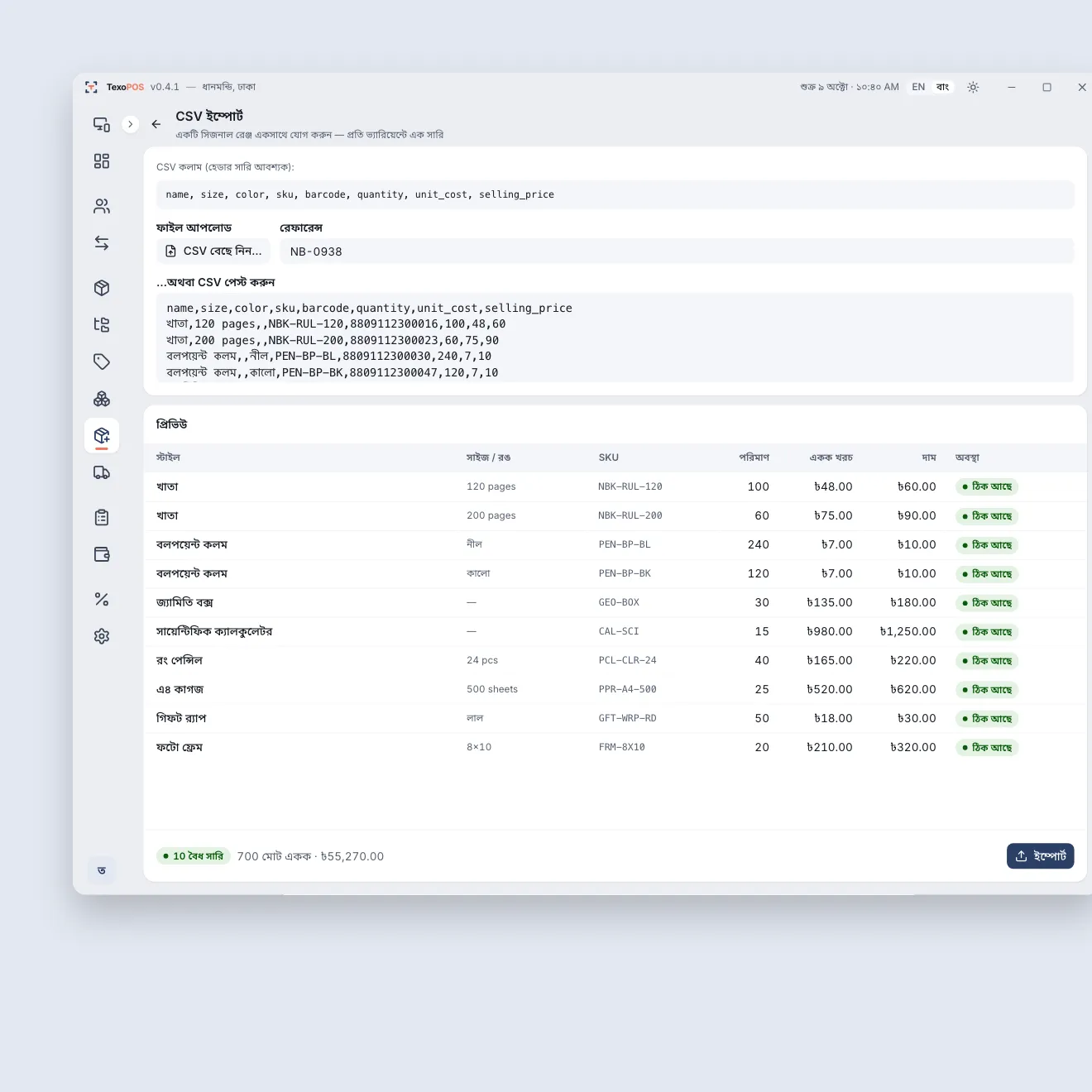Open the stacked cubes inventory icon
Image resolution: width=1092 pixels, height=1092 pixels.
[x=102, y=399]
